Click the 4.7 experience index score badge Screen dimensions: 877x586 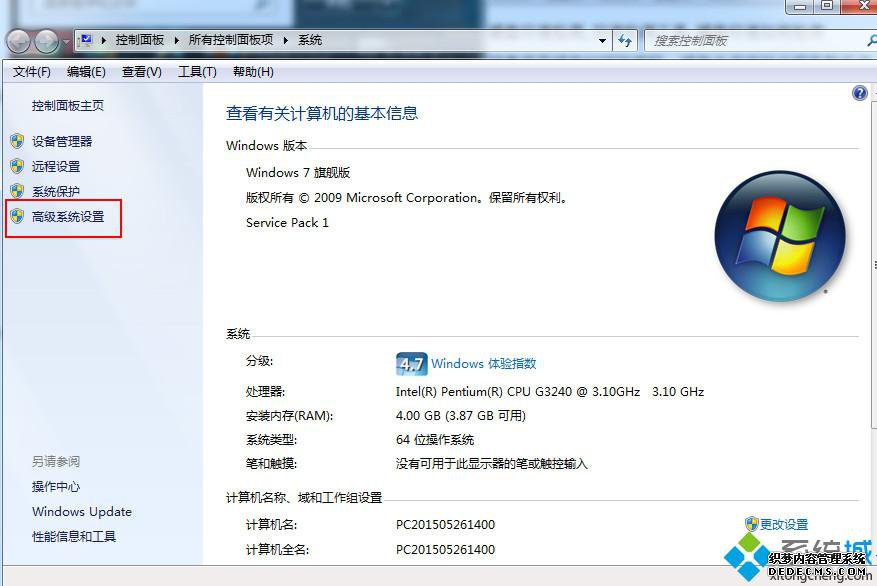pos(411,364)
